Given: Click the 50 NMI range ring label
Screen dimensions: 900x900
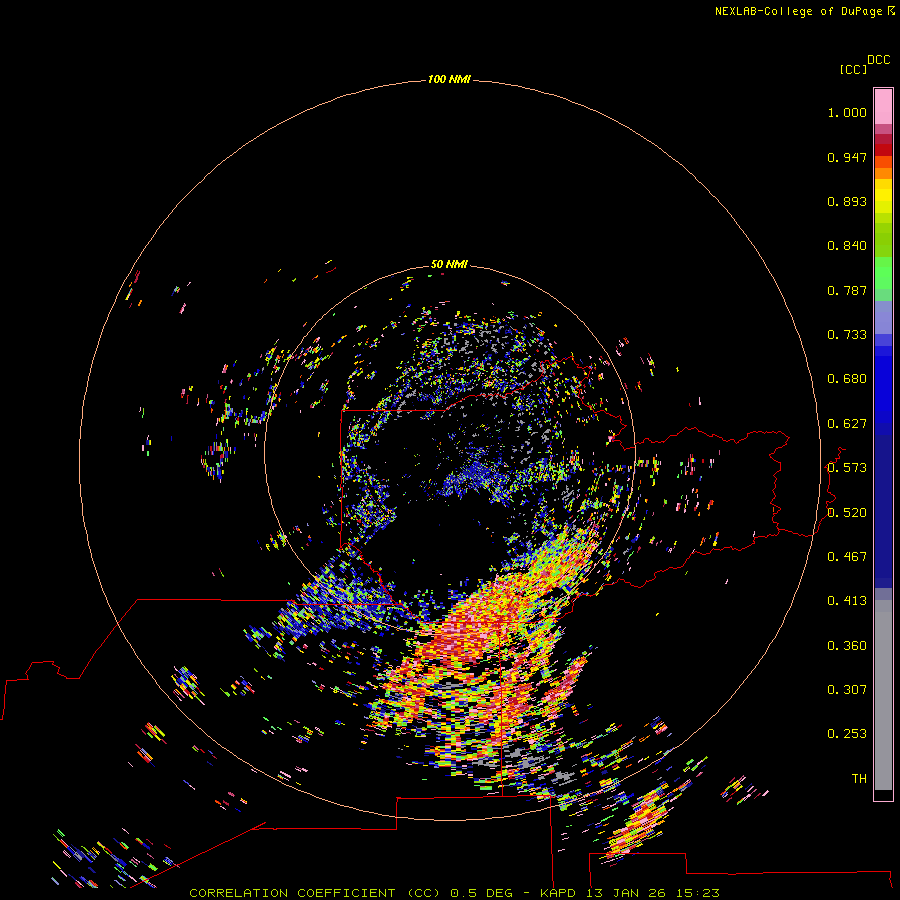Looking at the screenshot, I should pos(449,264).
